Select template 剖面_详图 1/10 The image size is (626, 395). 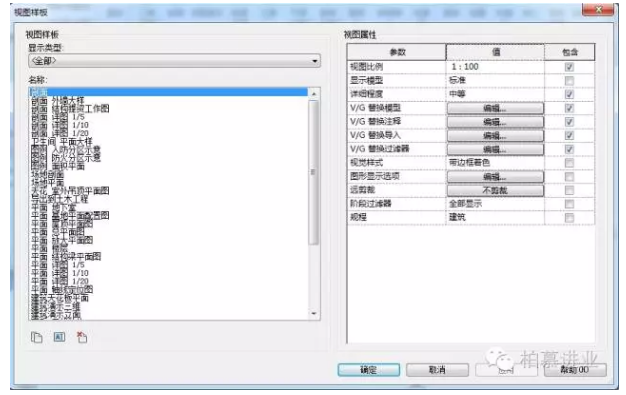60,125
